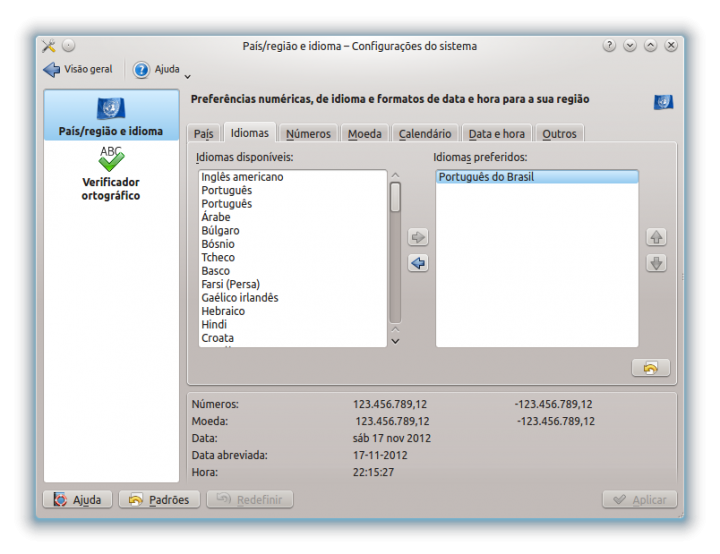
Task: Click the scroll-up arrow of available languages list
Action: (x=395, y=175)
